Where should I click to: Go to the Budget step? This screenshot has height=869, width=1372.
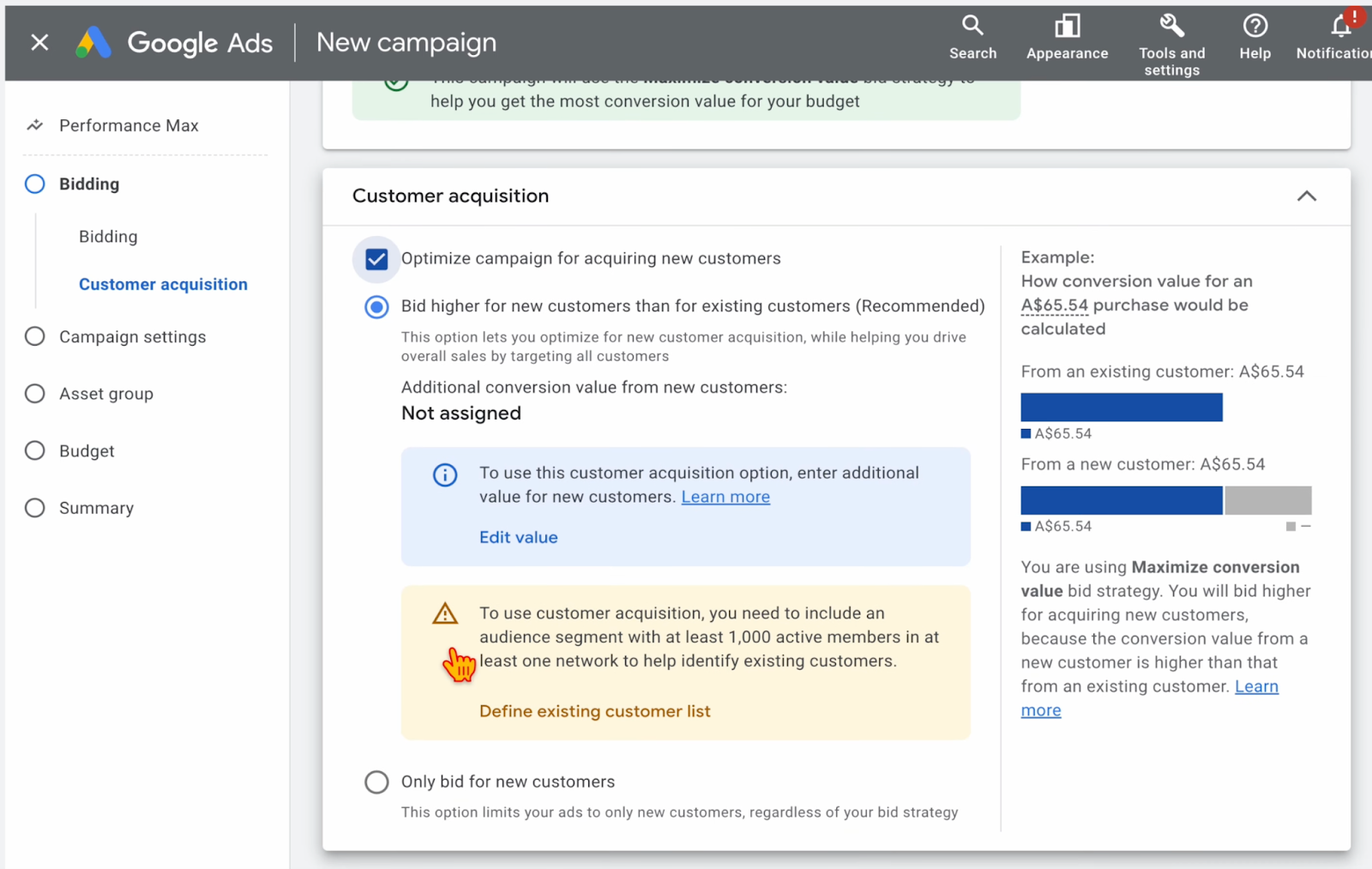point(87,451)
